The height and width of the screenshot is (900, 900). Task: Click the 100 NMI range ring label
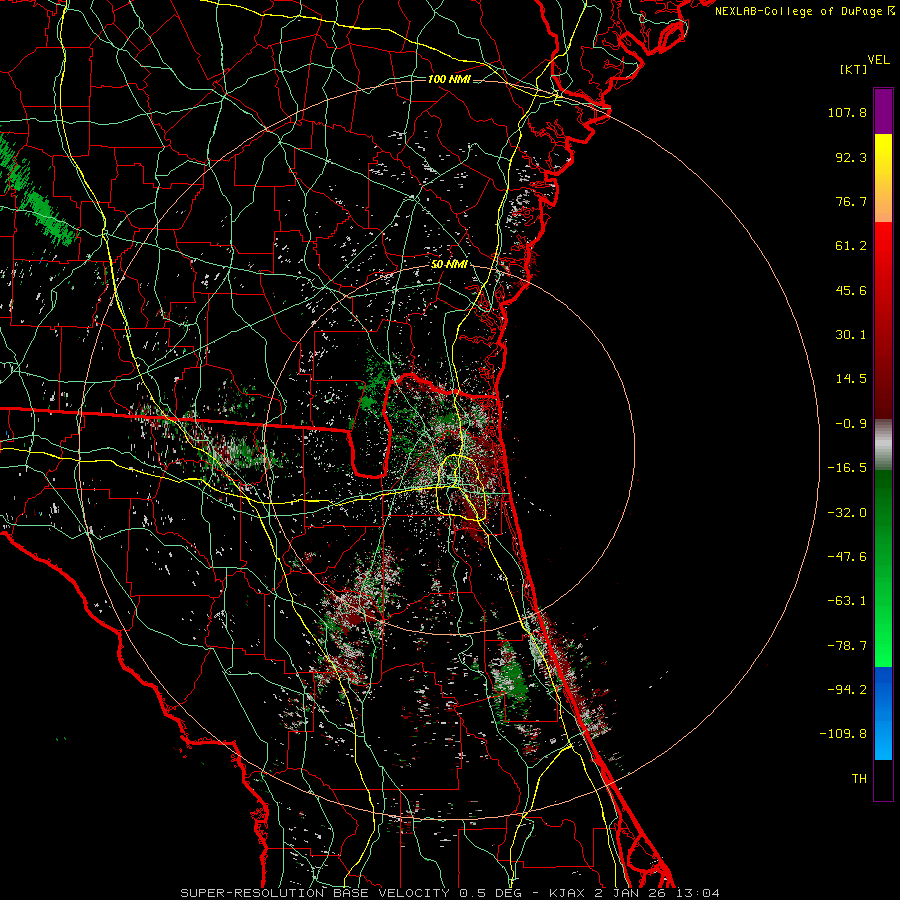point(449,79)
